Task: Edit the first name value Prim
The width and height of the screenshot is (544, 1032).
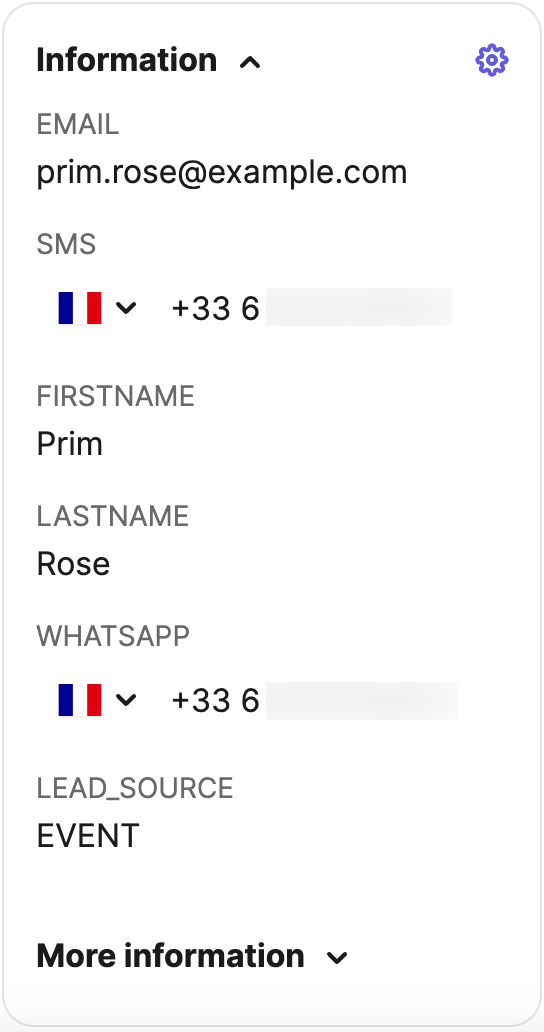Action: pos(70,444)
